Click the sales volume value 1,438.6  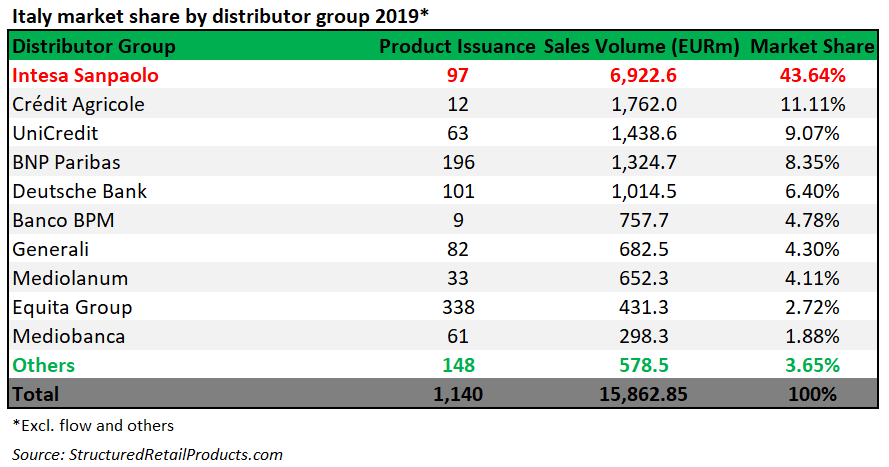click(644, 133)
